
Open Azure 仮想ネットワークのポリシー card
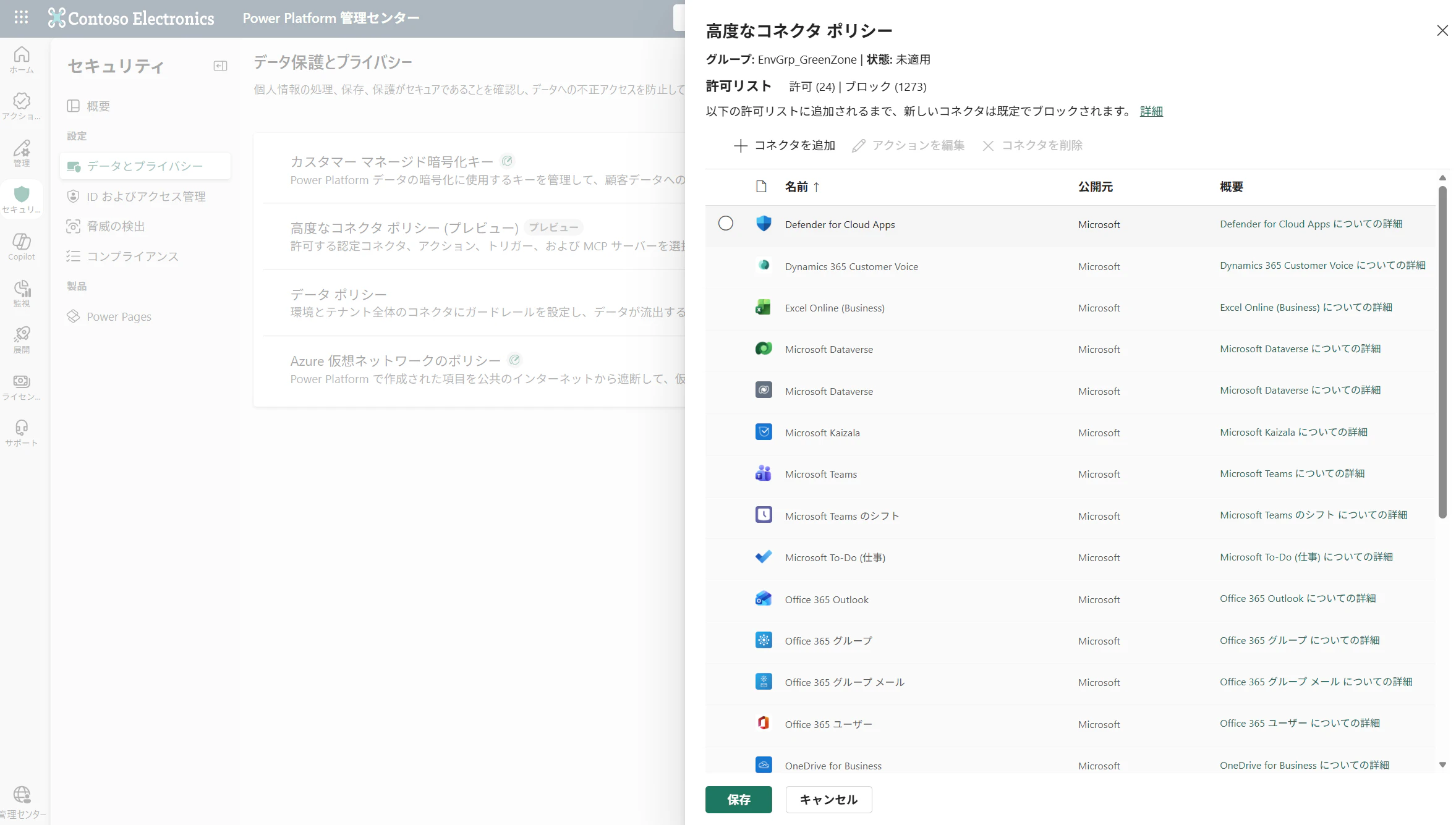(475, 370)
